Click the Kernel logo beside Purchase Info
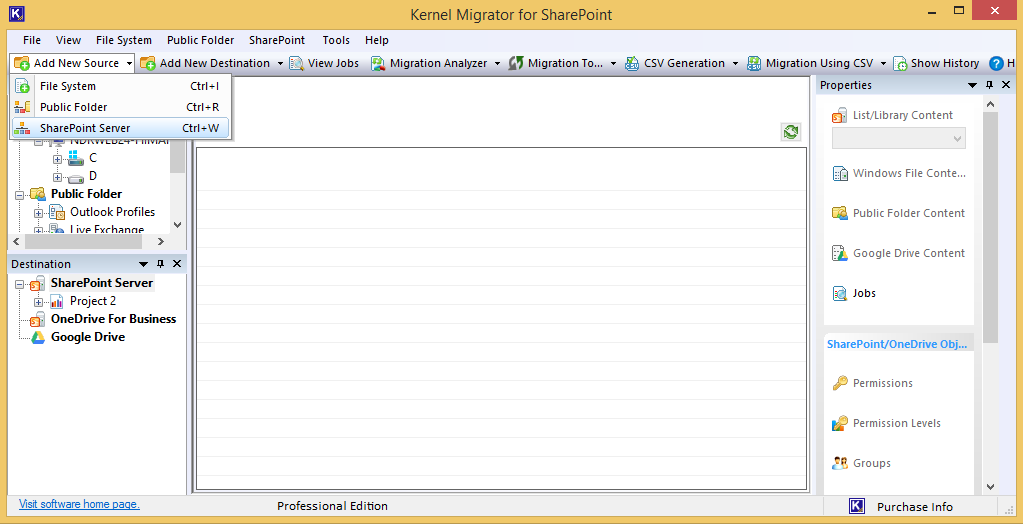The height and width of the screenshot is (524, 1023). click(857, 506)
